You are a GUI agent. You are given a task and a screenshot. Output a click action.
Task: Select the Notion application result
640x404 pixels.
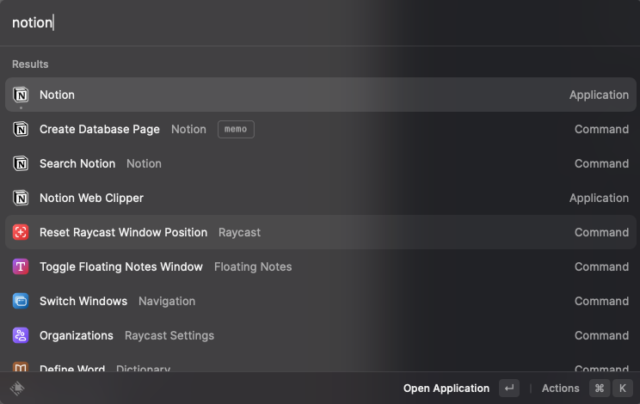coord(320,95)
